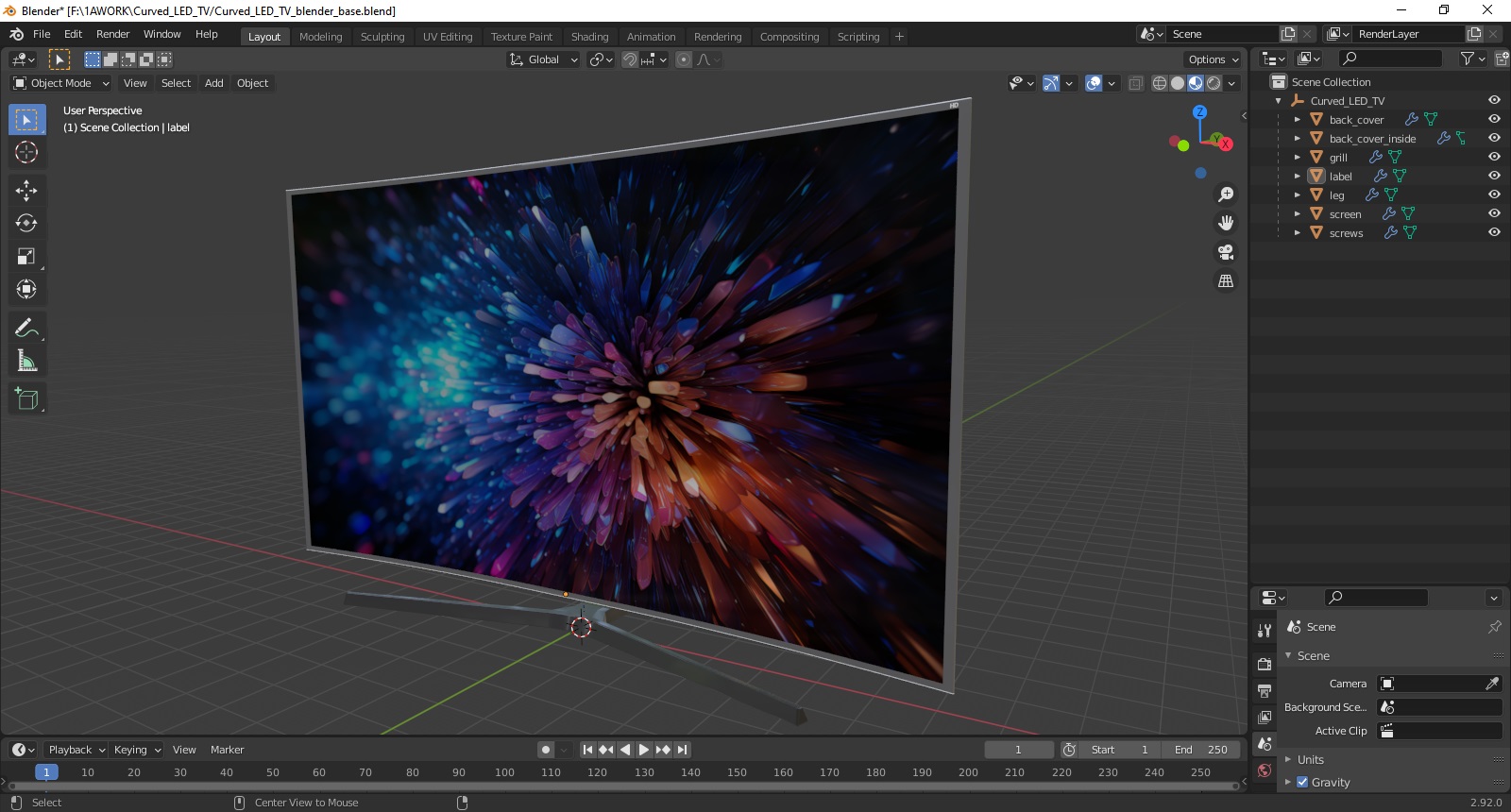Viewport: 1511px width, 812px height.
Task: Toggle proportional editing in viewport header
Action: (684, 59)
